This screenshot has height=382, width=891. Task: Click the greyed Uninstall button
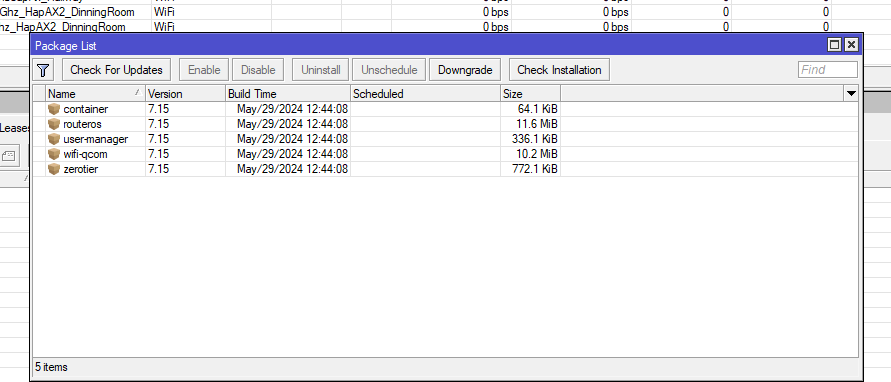coord(321,70)
